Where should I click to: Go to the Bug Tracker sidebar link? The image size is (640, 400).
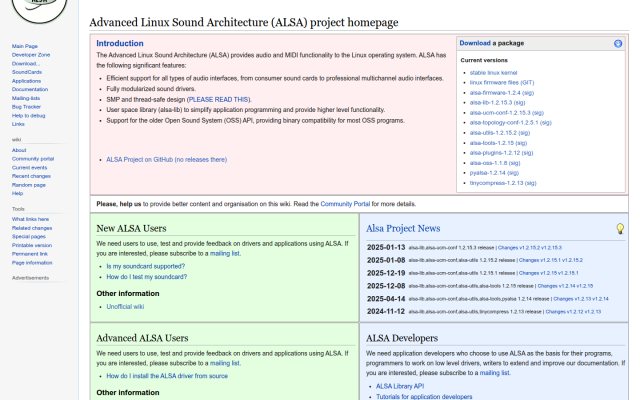[x=26, y=107]
